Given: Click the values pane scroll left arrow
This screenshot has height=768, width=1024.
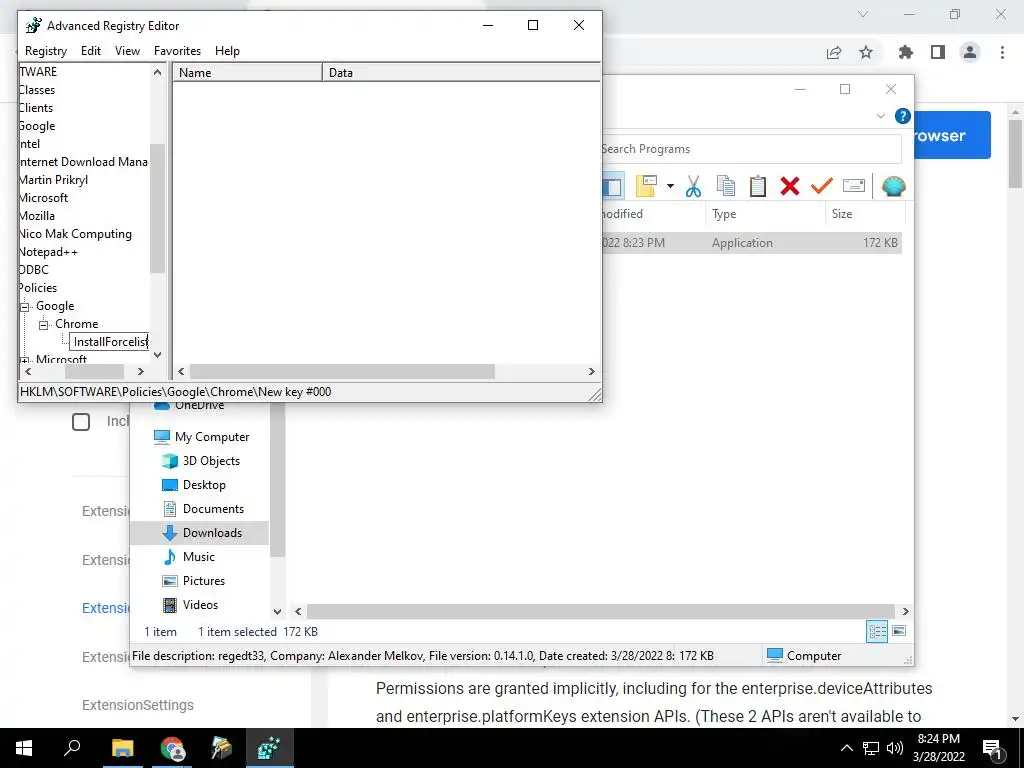Looking at the screenshot, I should coord(182,372).
